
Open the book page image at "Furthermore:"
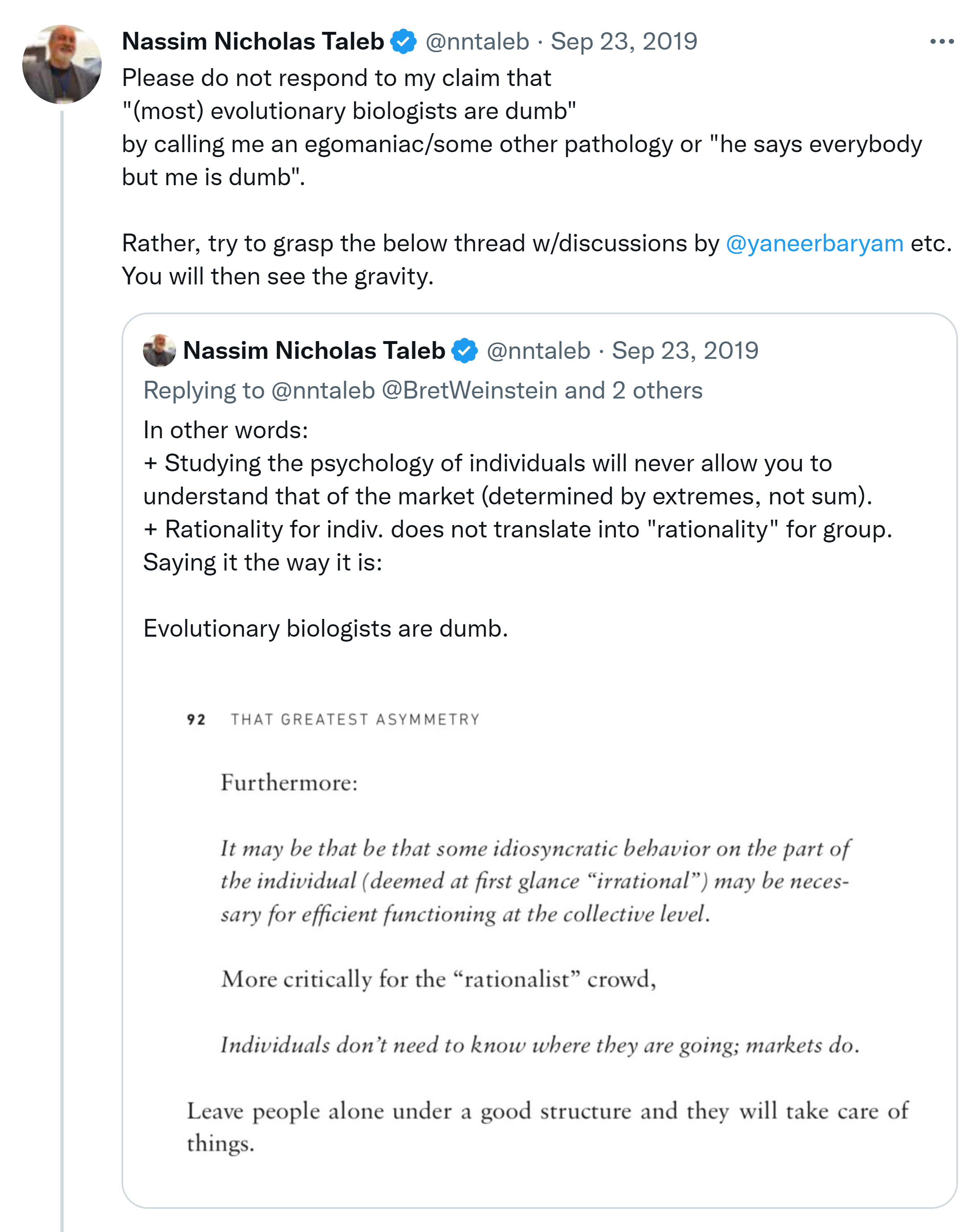pos(289,783)
